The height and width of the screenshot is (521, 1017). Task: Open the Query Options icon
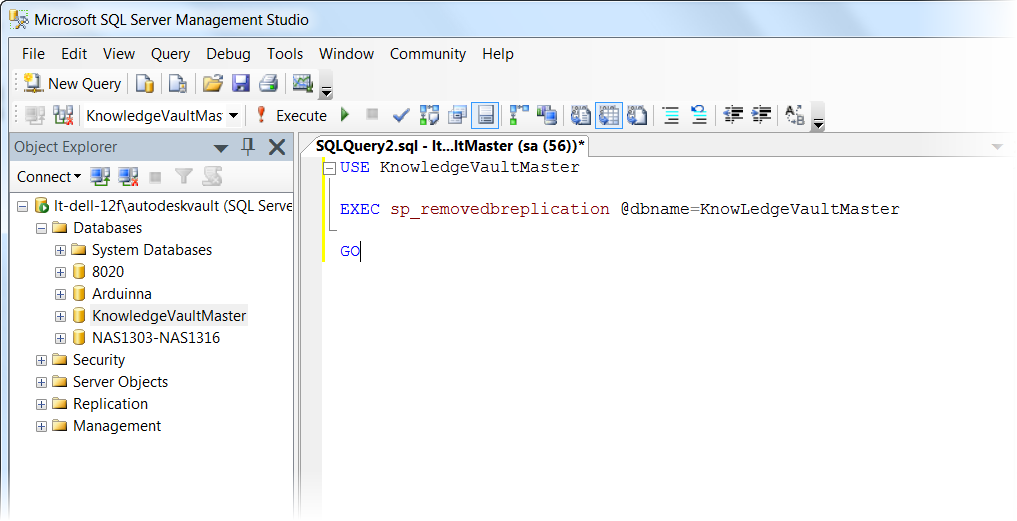[457, 115]
